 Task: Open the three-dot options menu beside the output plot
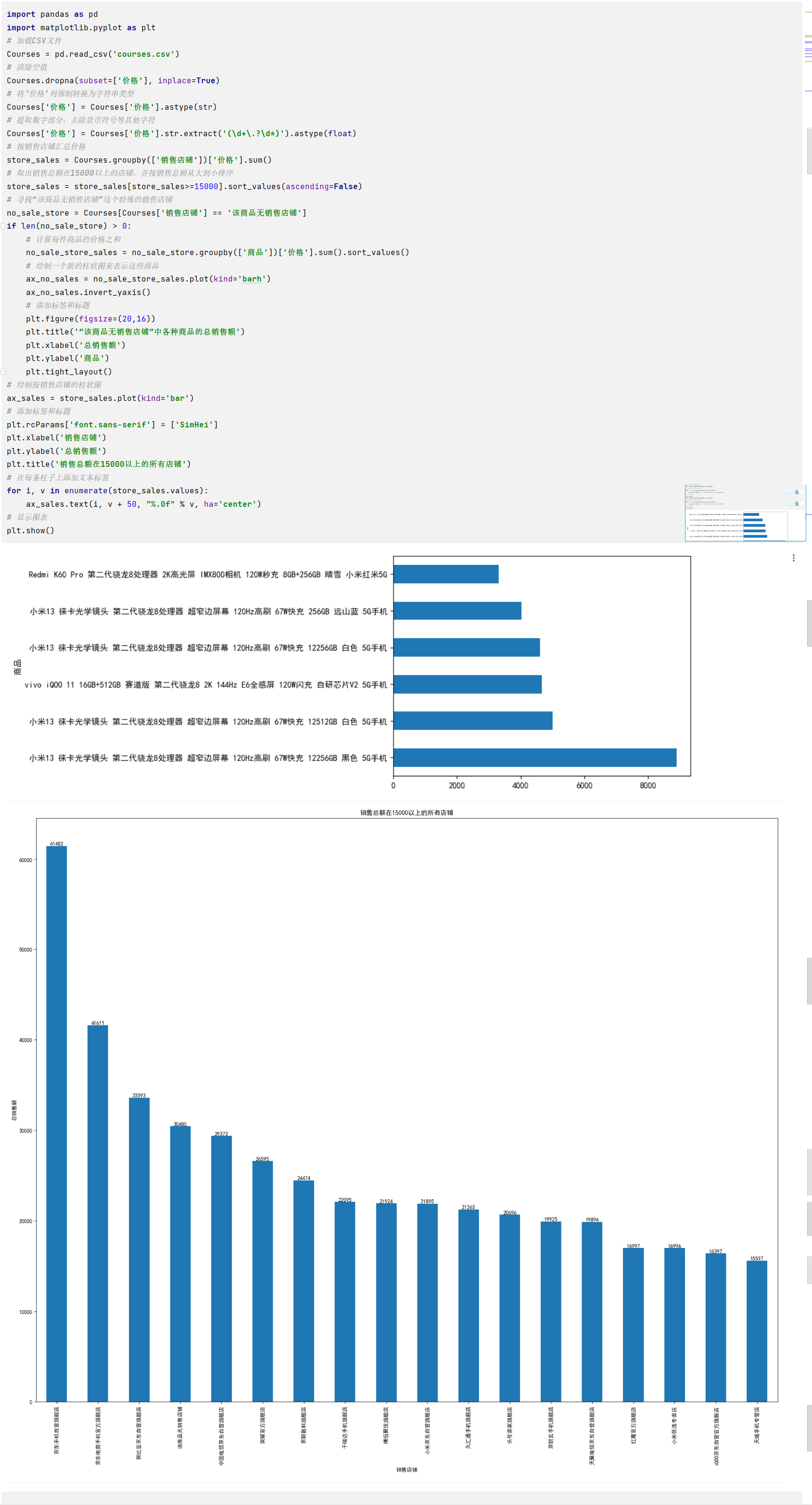pyautogui.click(x=793, y=558)
